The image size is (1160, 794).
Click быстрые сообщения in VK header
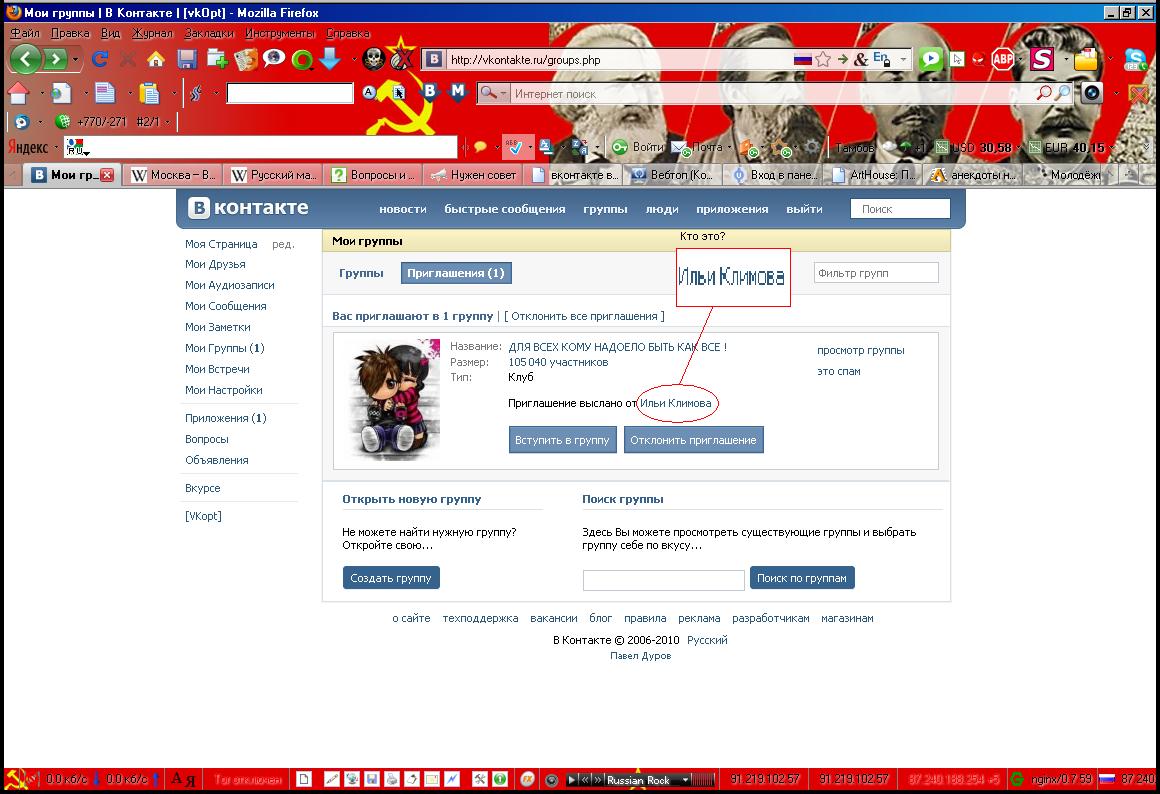coord(505,209)
